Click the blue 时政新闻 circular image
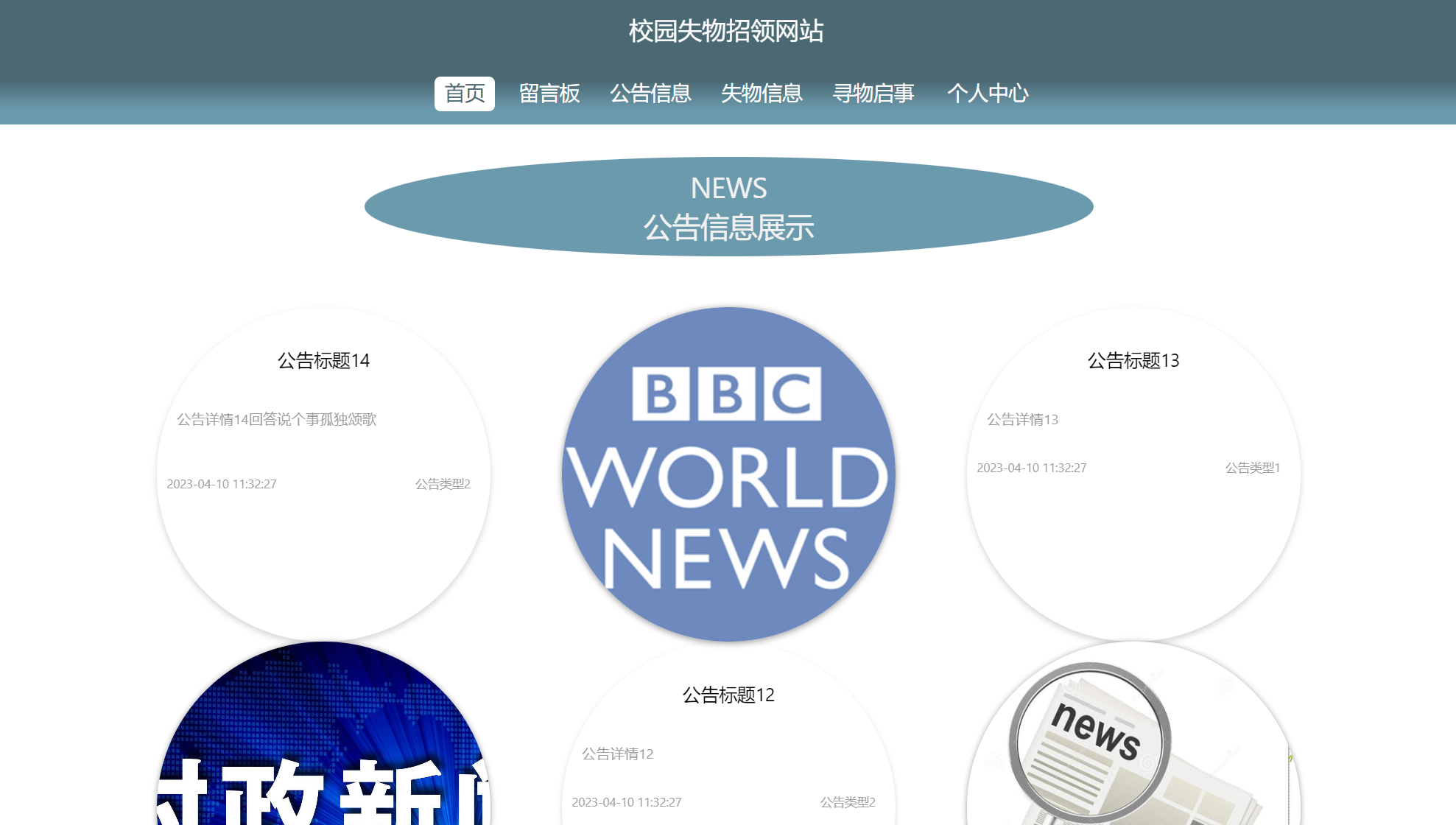The width and height of the screenshot is (1456, 825). [323, 734]
